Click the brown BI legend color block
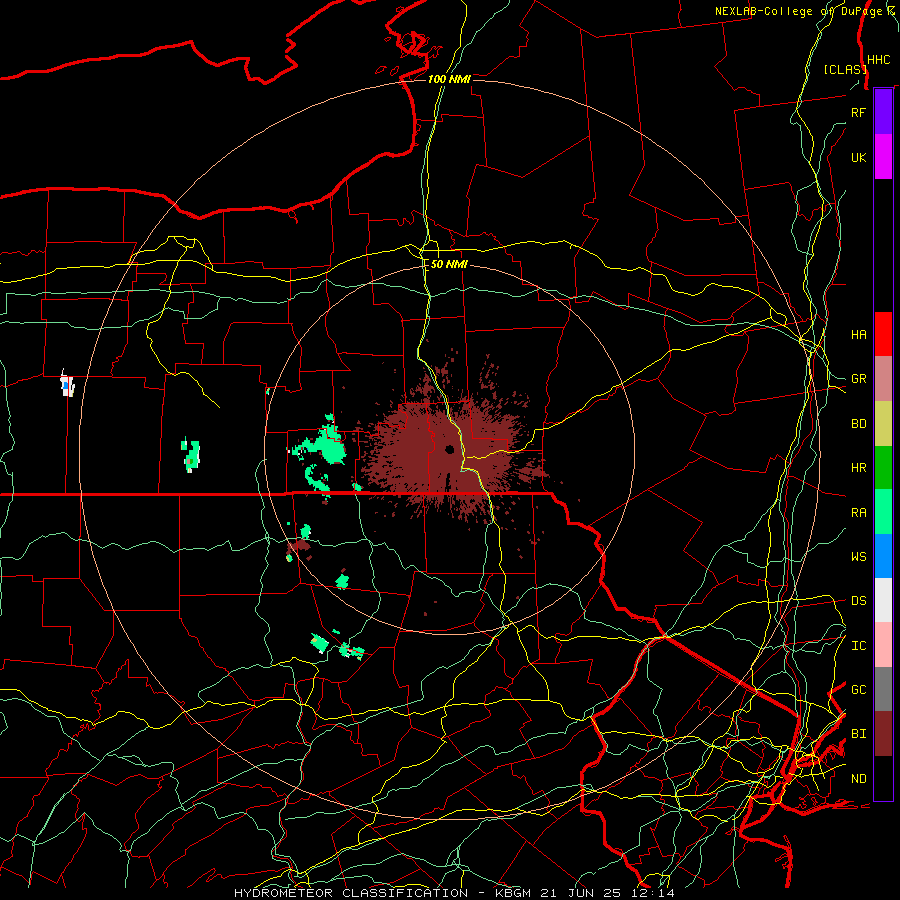Image resolution: width=900 pixels, height=900 pixels. (883, 734)
